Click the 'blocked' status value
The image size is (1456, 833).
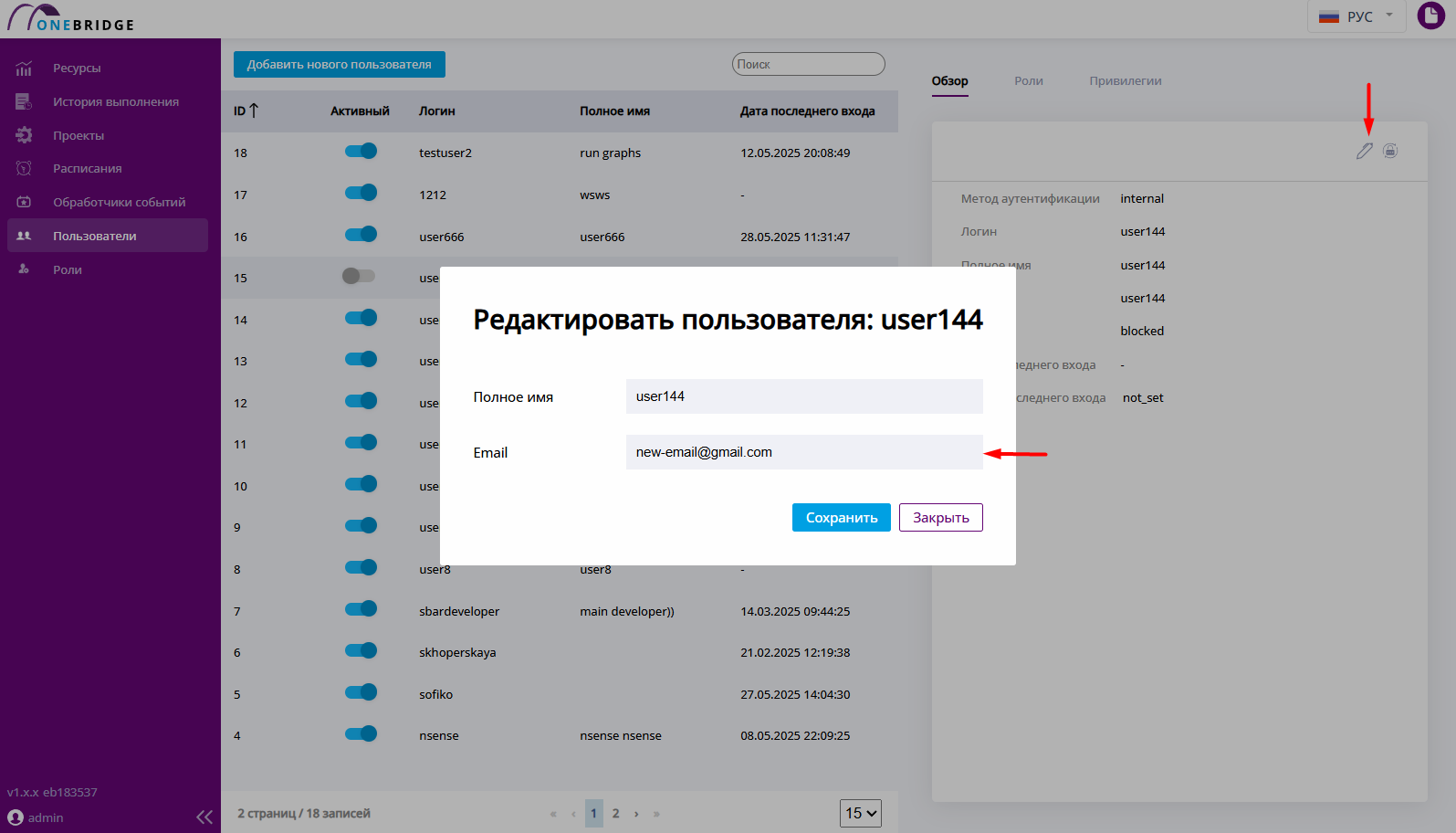point(1142,332)
